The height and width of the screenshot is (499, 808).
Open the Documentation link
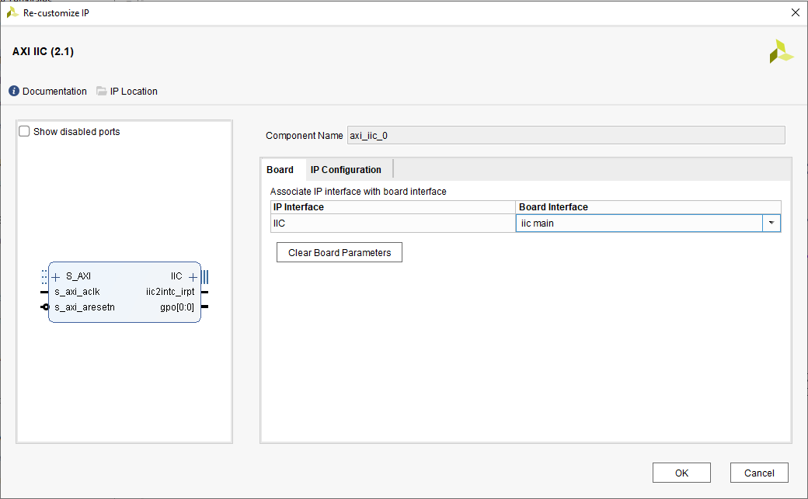(55, 91)
